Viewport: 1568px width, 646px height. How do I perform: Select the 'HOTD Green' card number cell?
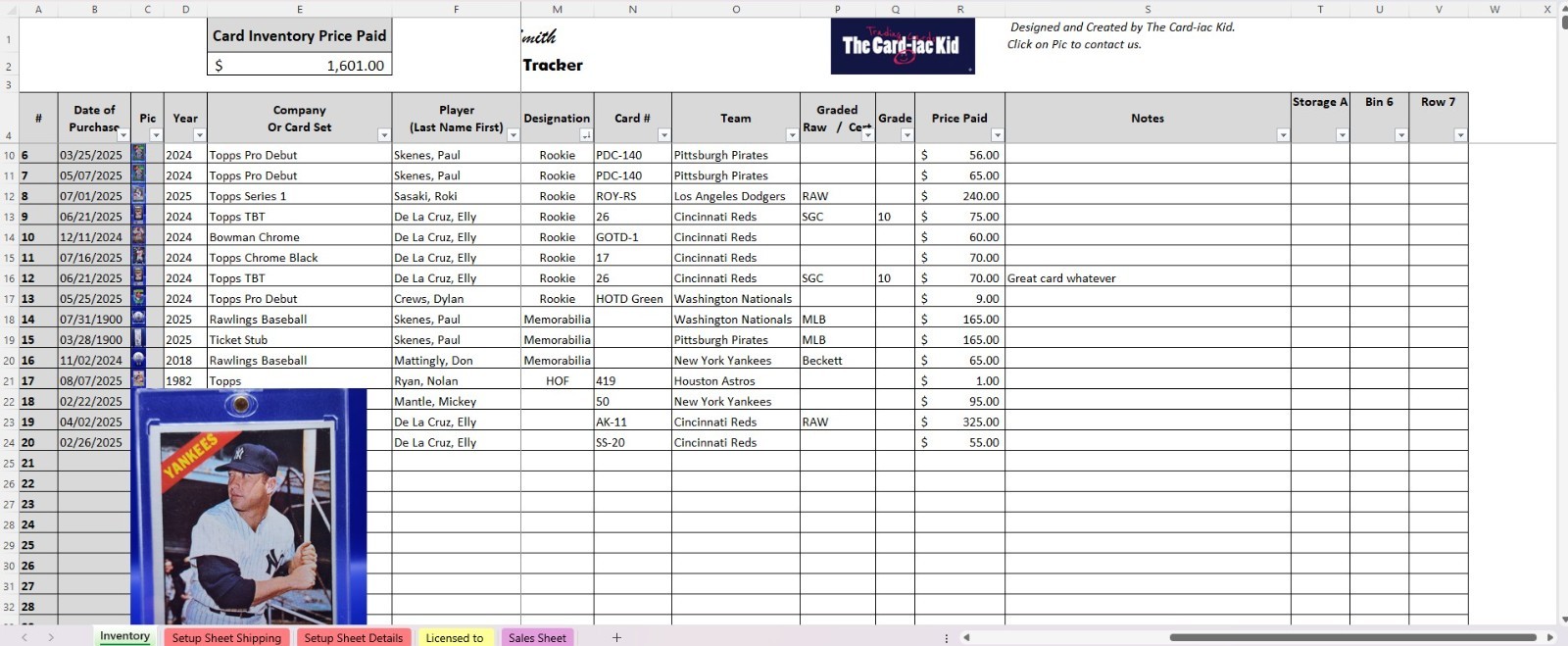coord(632,299)
